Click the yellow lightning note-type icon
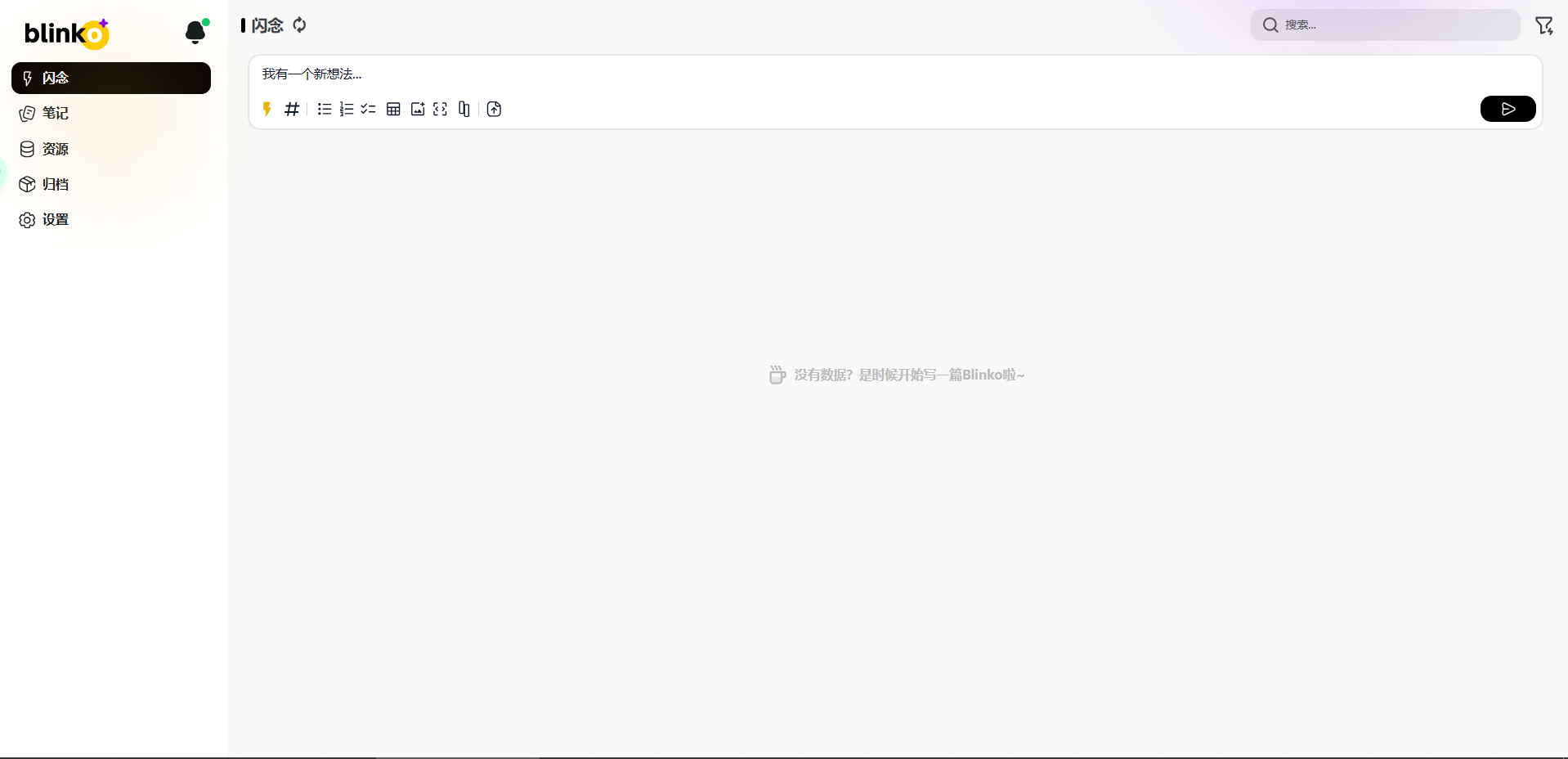The image size is (1568, 759). click(x=267, y=109)
